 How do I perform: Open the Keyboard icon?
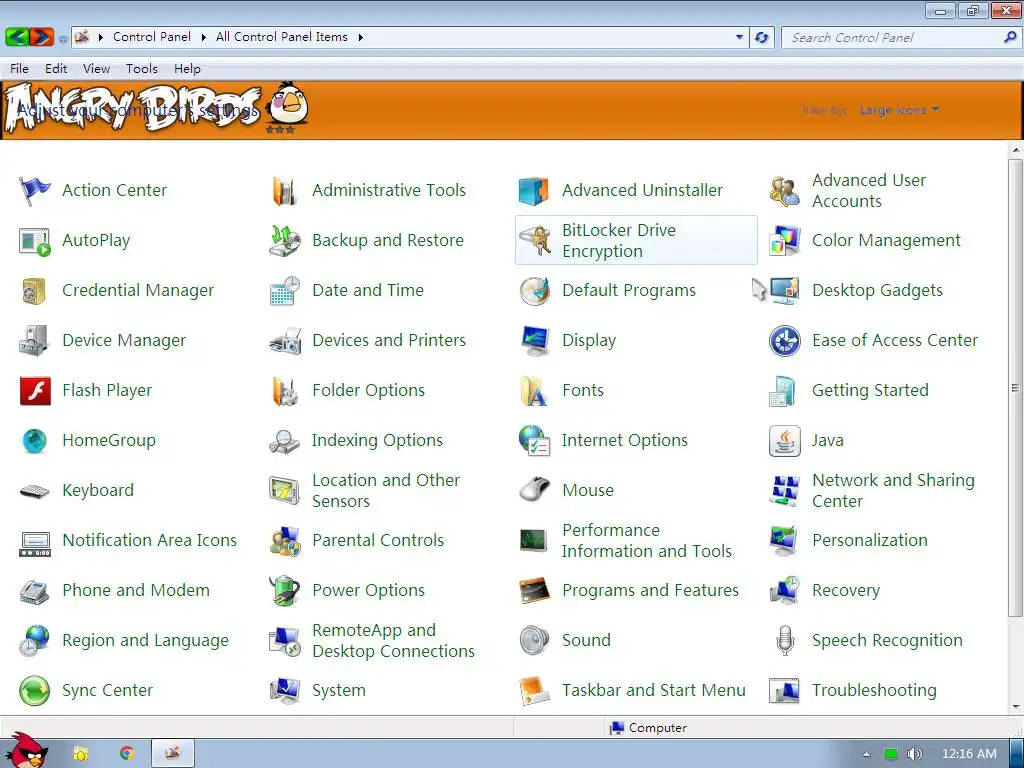[34, 490]
